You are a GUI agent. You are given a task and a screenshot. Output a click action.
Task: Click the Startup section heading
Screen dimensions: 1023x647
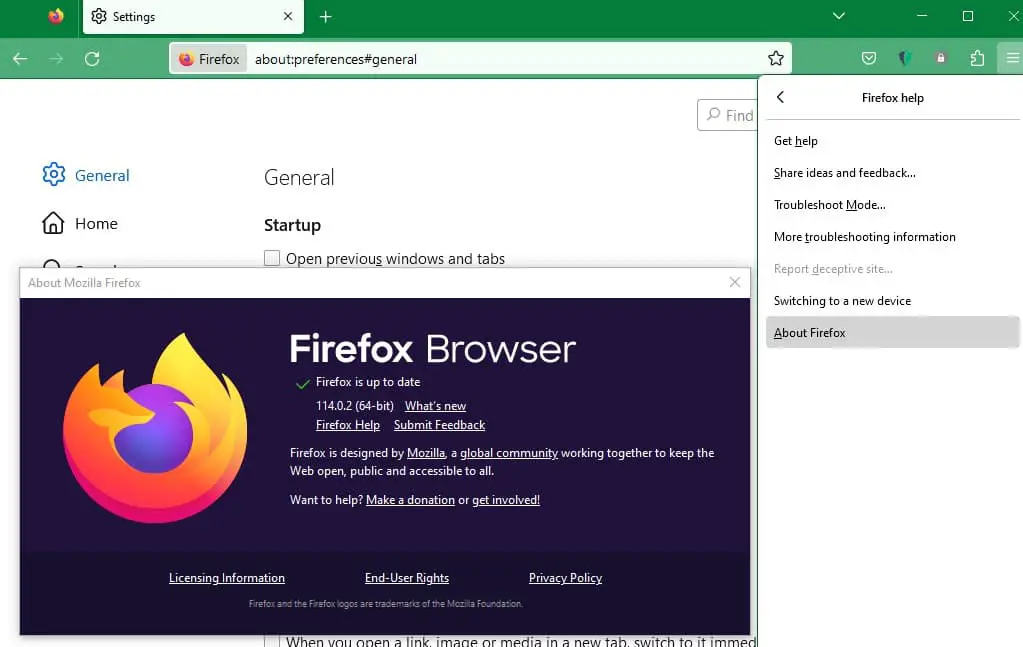292,225
